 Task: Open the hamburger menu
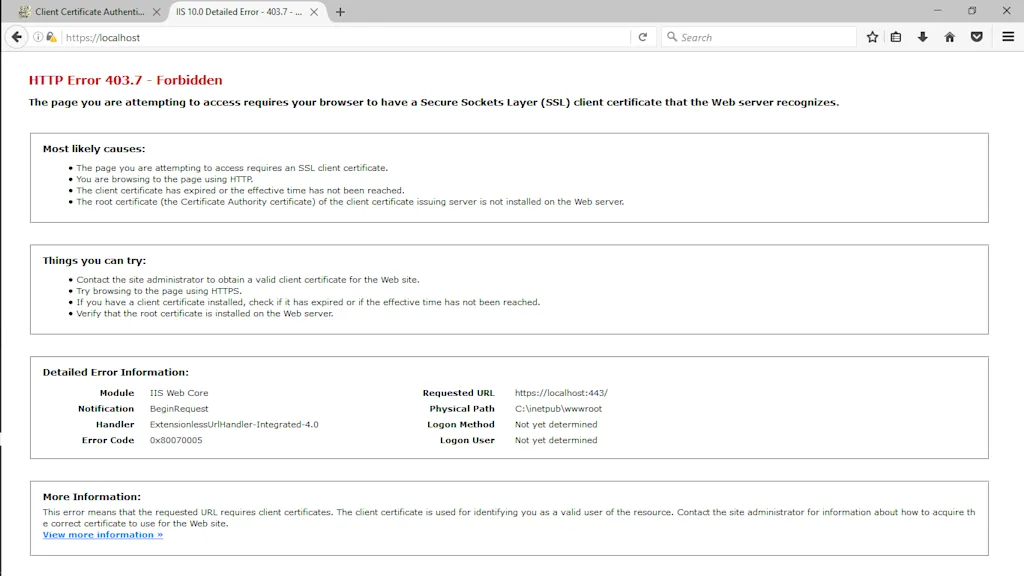pyautogui.click(x=1008, y=37)
